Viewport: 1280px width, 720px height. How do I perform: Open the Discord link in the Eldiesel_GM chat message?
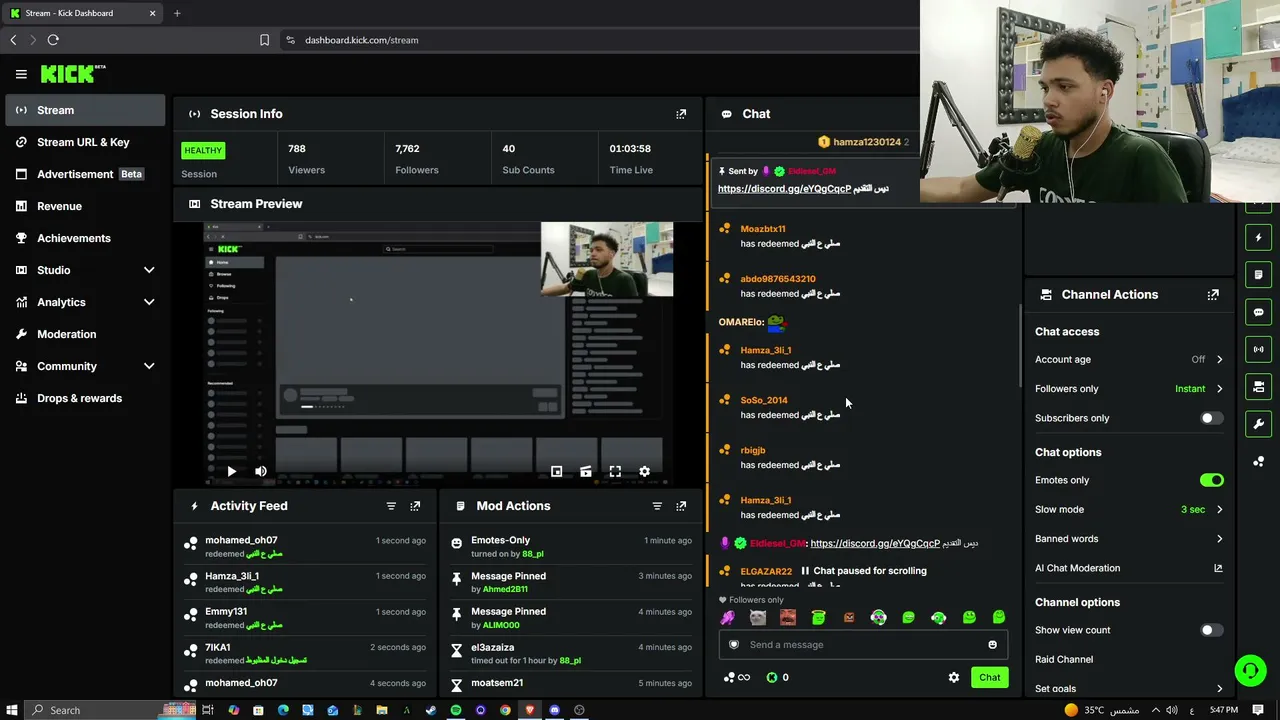pos(875,544)
